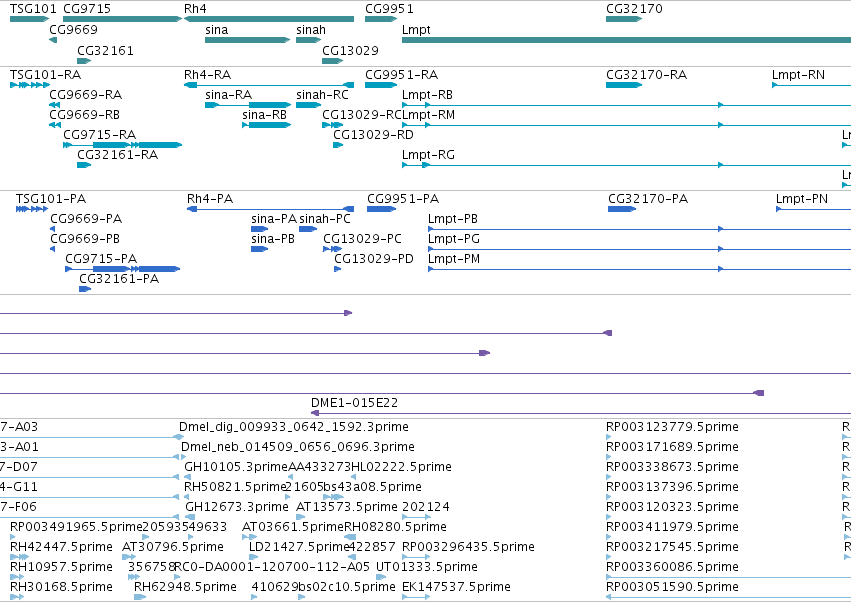Select the Rh4 gene label

pyautogui.click(x=195, y=9)
